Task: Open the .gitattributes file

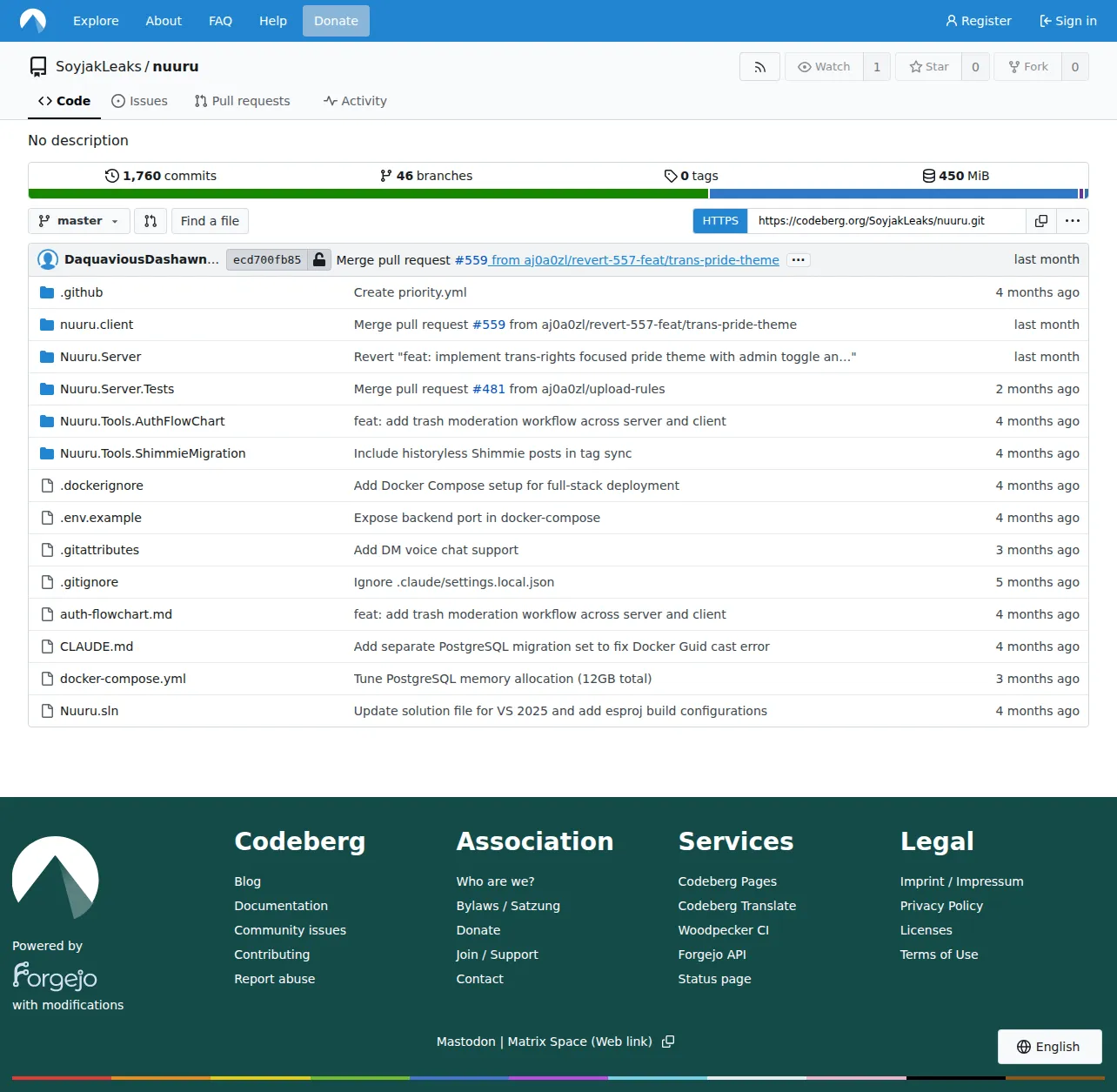Action: pyautogui.click(x=99, y=550)
